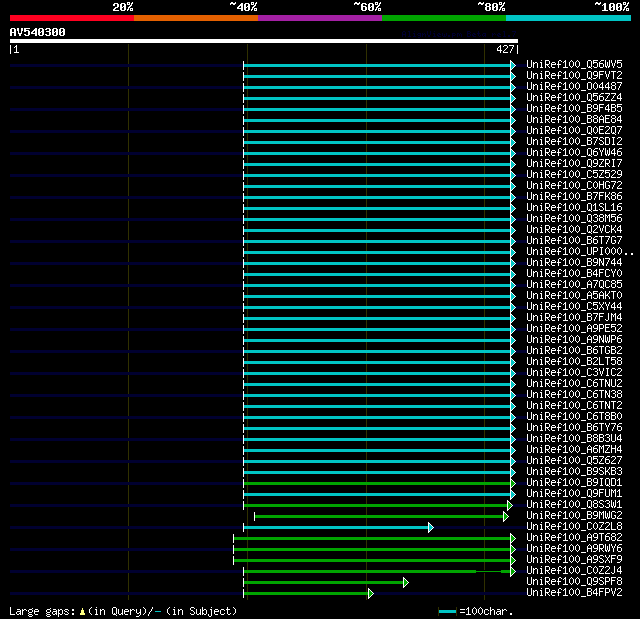Click UniRef100_Q9SPF8 hit label
Image resolution: width=640 pixels, height=619 pixels.
point(574,581)
